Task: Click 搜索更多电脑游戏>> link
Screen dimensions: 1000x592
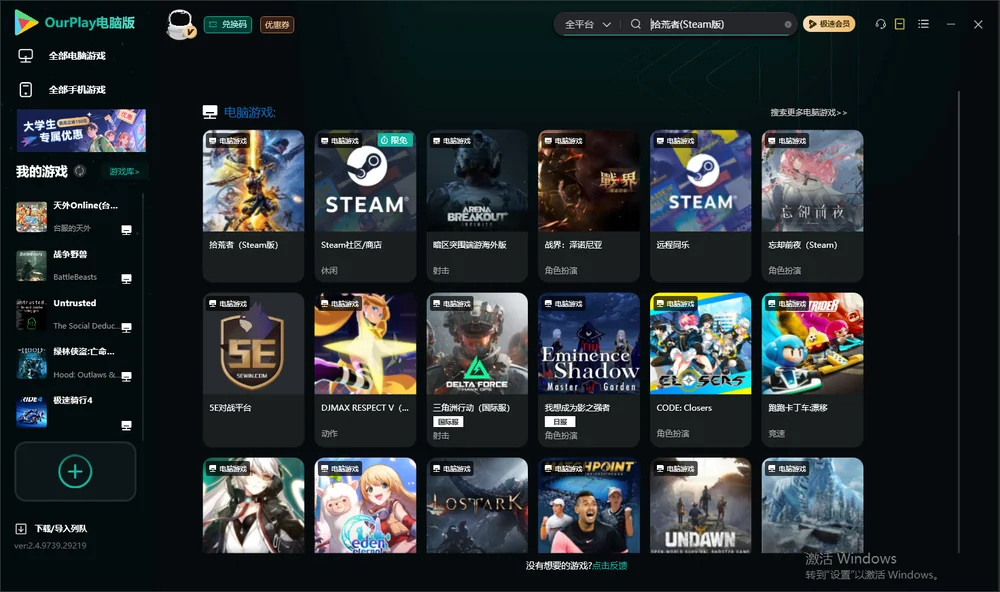Action: point(809,113)
